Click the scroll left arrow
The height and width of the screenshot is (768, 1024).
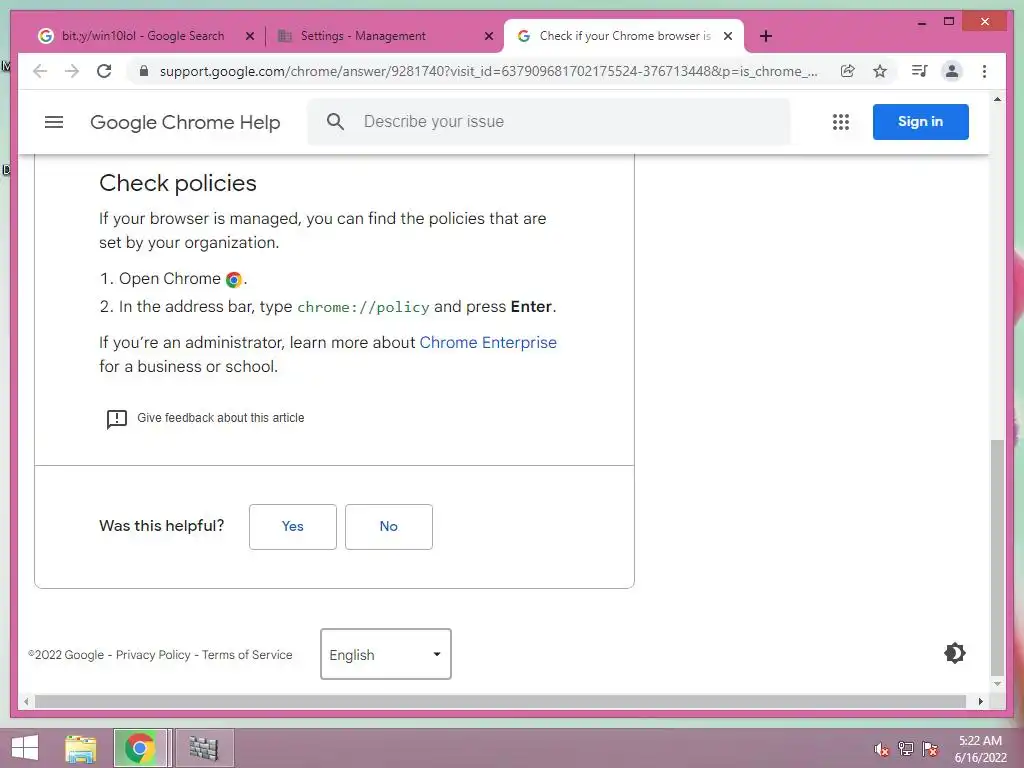(26, 701)
